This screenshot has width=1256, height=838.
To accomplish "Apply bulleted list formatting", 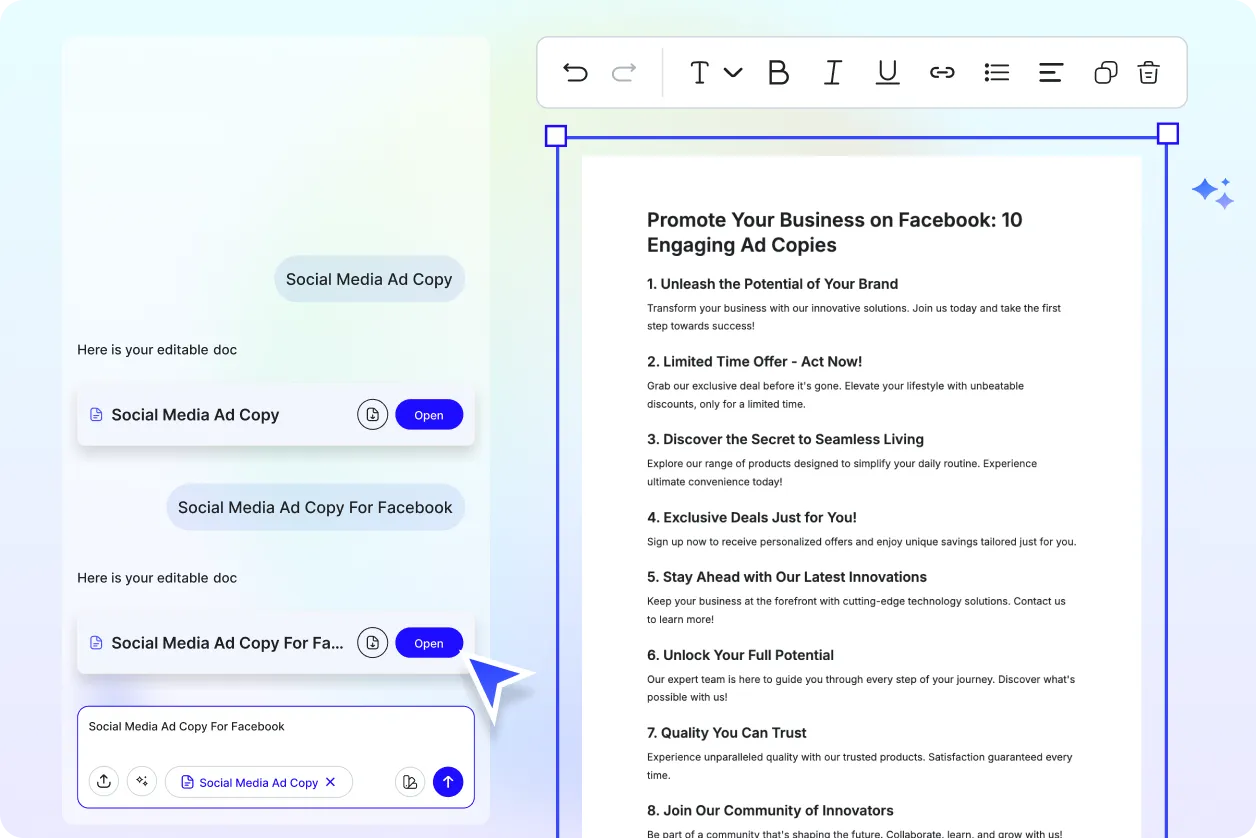I will [x=996, y=72].
